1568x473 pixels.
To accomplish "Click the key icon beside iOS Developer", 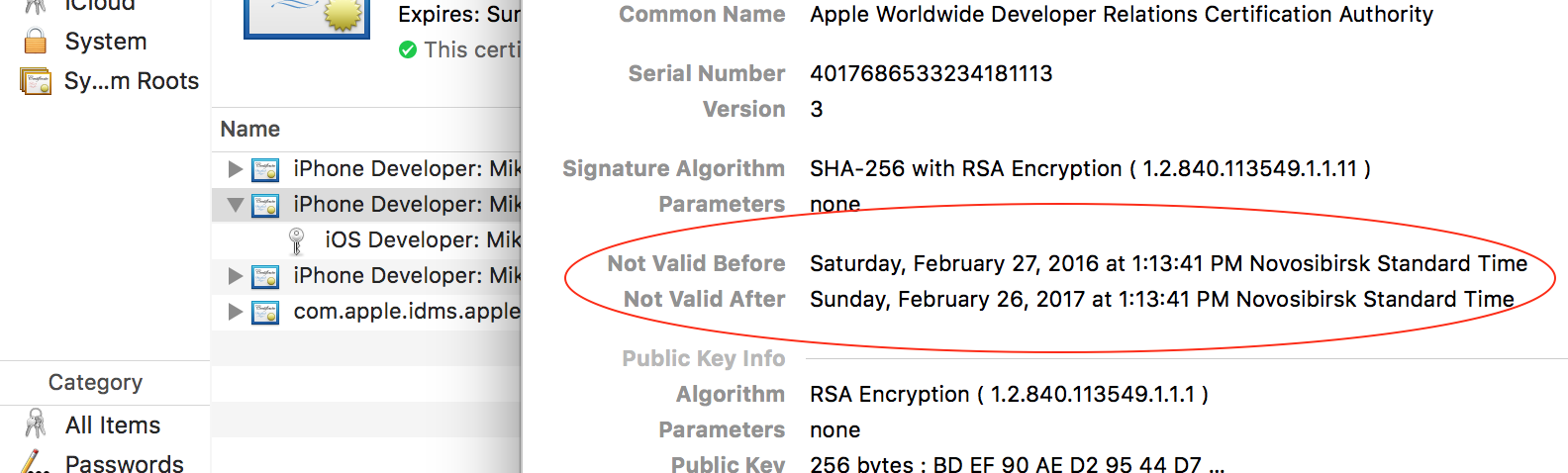I will pos(296,240).
